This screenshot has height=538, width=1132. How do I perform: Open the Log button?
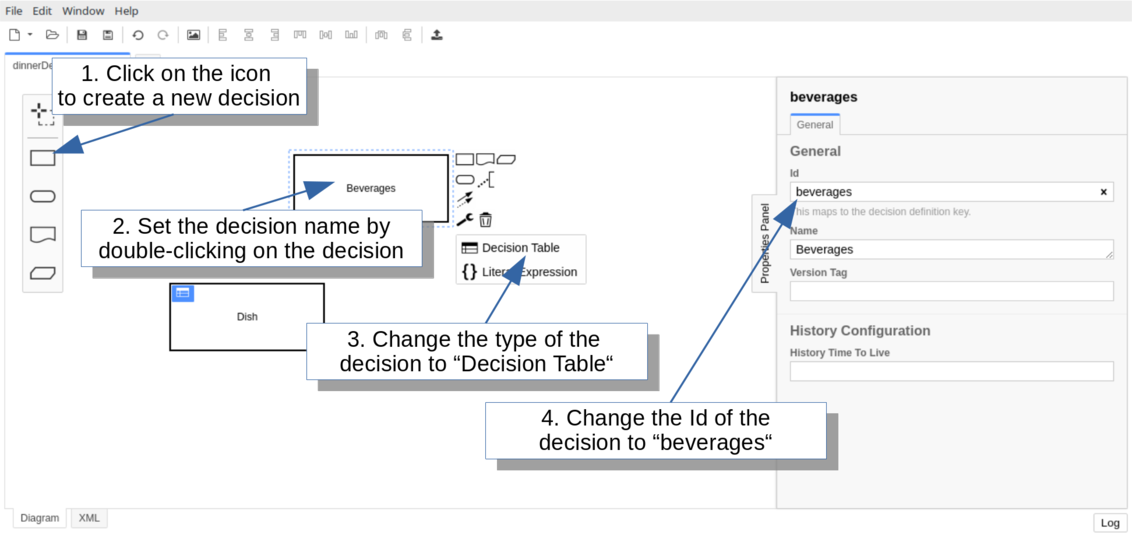click(x=1110, y=523)
